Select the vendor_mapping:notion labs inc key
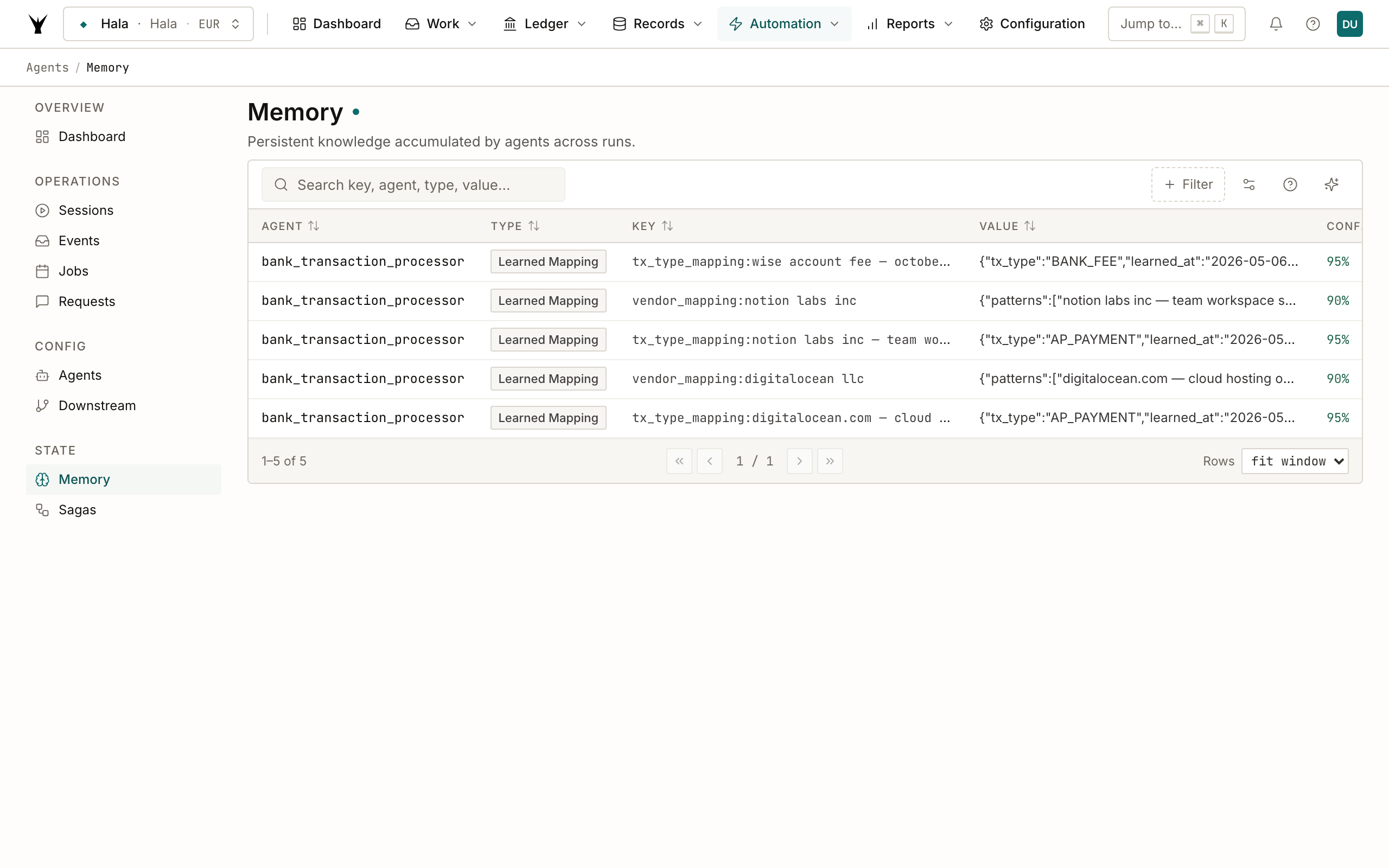Image resolution: width=1389 pixels, height=868 pixels. point(744,301)
